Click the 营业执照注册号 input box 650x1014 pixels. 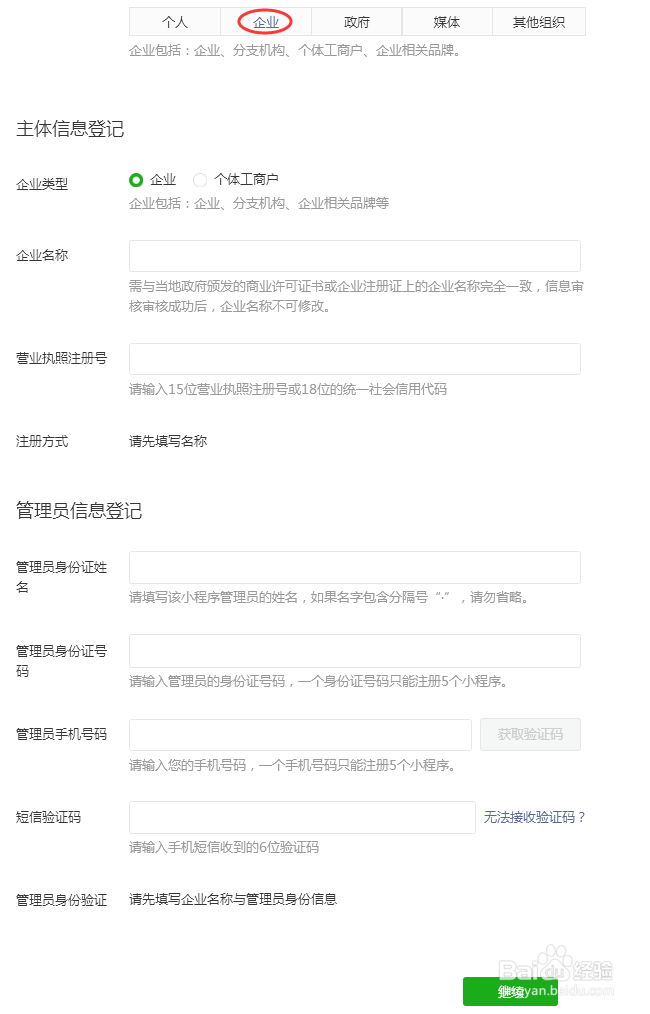354,359
